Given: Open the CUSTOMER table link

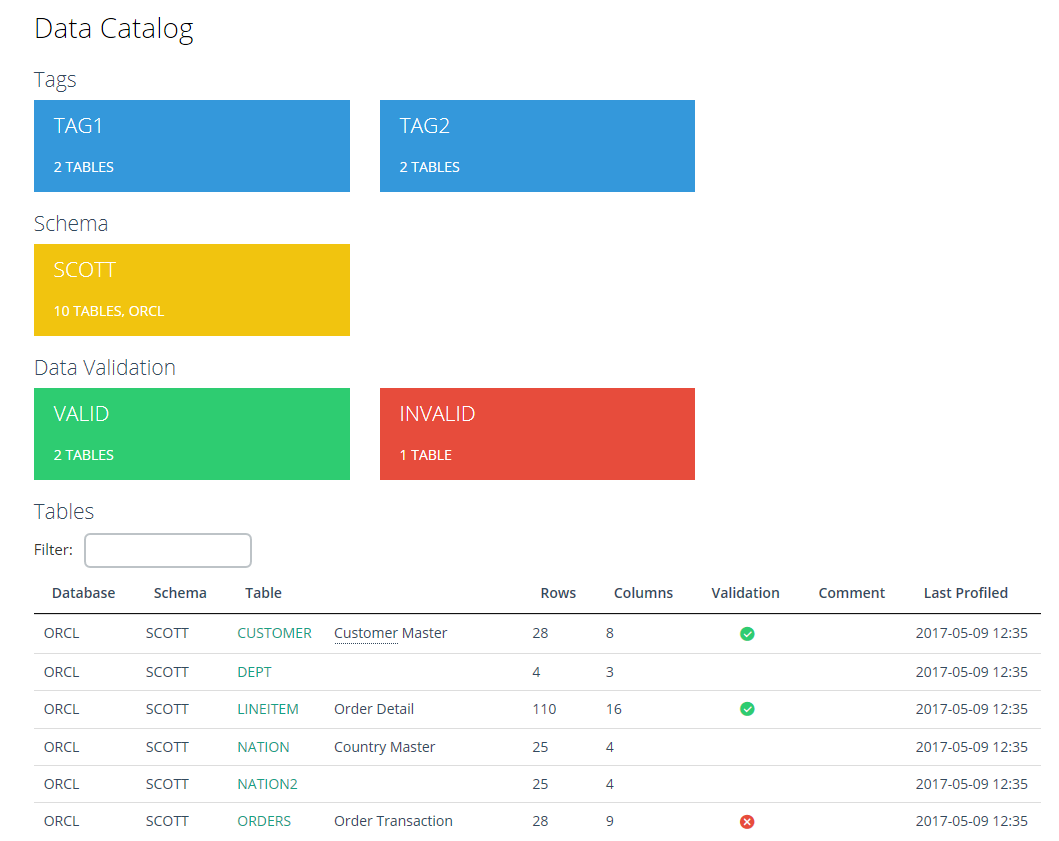Looking at the screenshot, I should click(274, 633).
